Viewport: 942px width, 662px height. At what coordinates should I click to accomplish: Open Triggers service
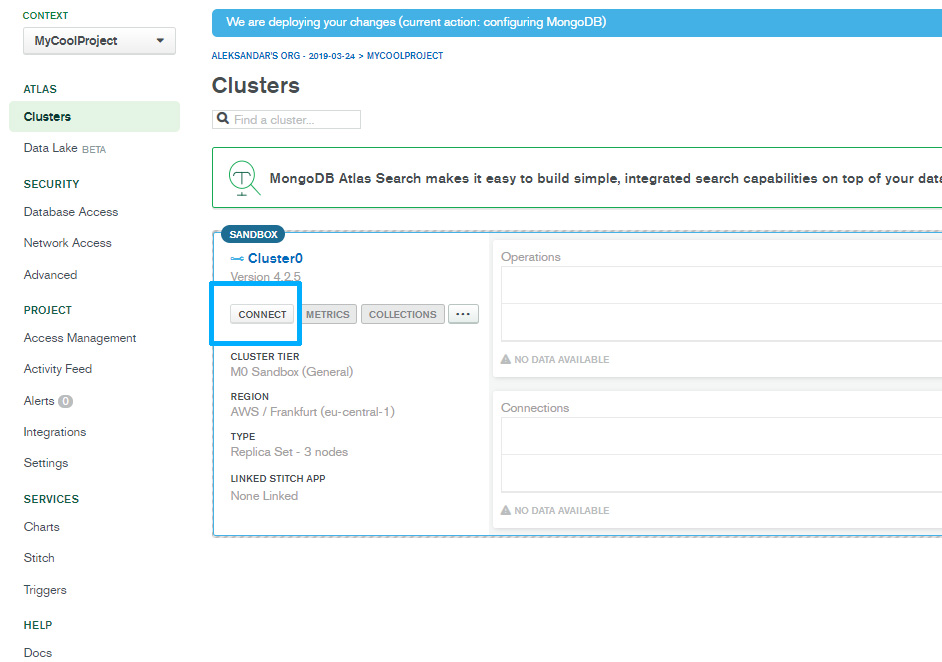(x=45, y=590)
